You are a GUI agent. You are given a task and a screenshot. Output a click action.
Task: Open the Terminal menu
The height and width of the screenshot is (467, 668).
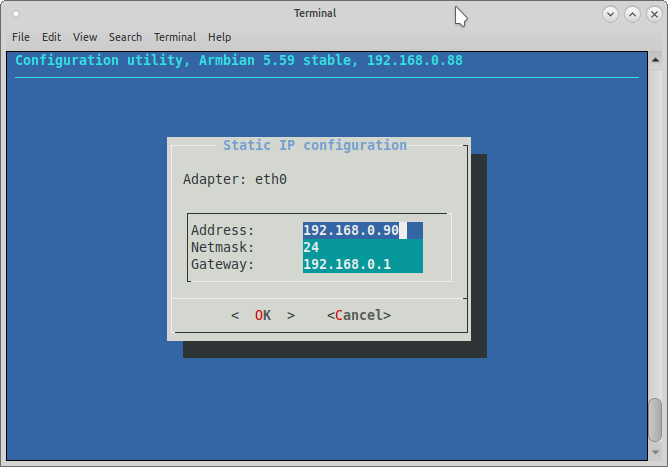175,37
